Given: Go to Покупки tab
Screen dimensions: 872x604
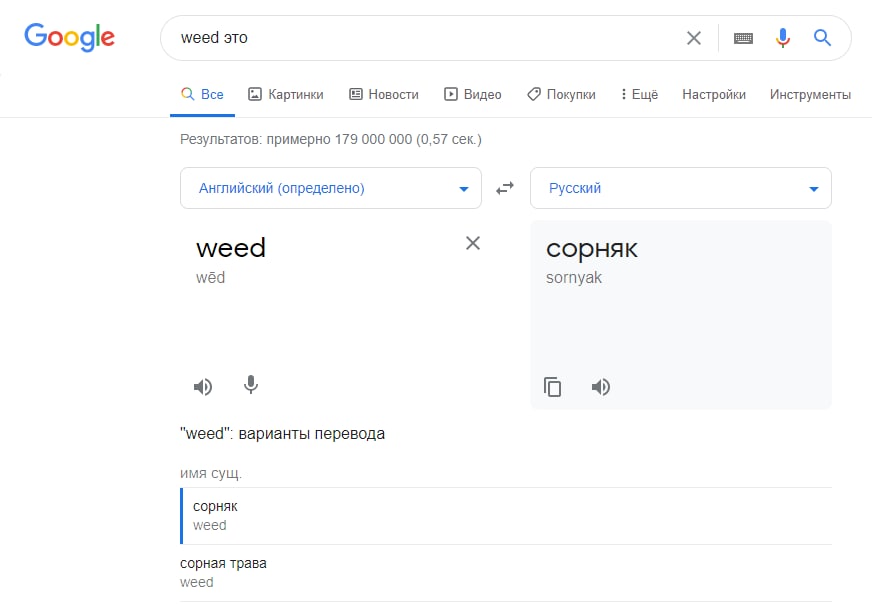Looking at the screenshot, I should (x=561, y=95).
